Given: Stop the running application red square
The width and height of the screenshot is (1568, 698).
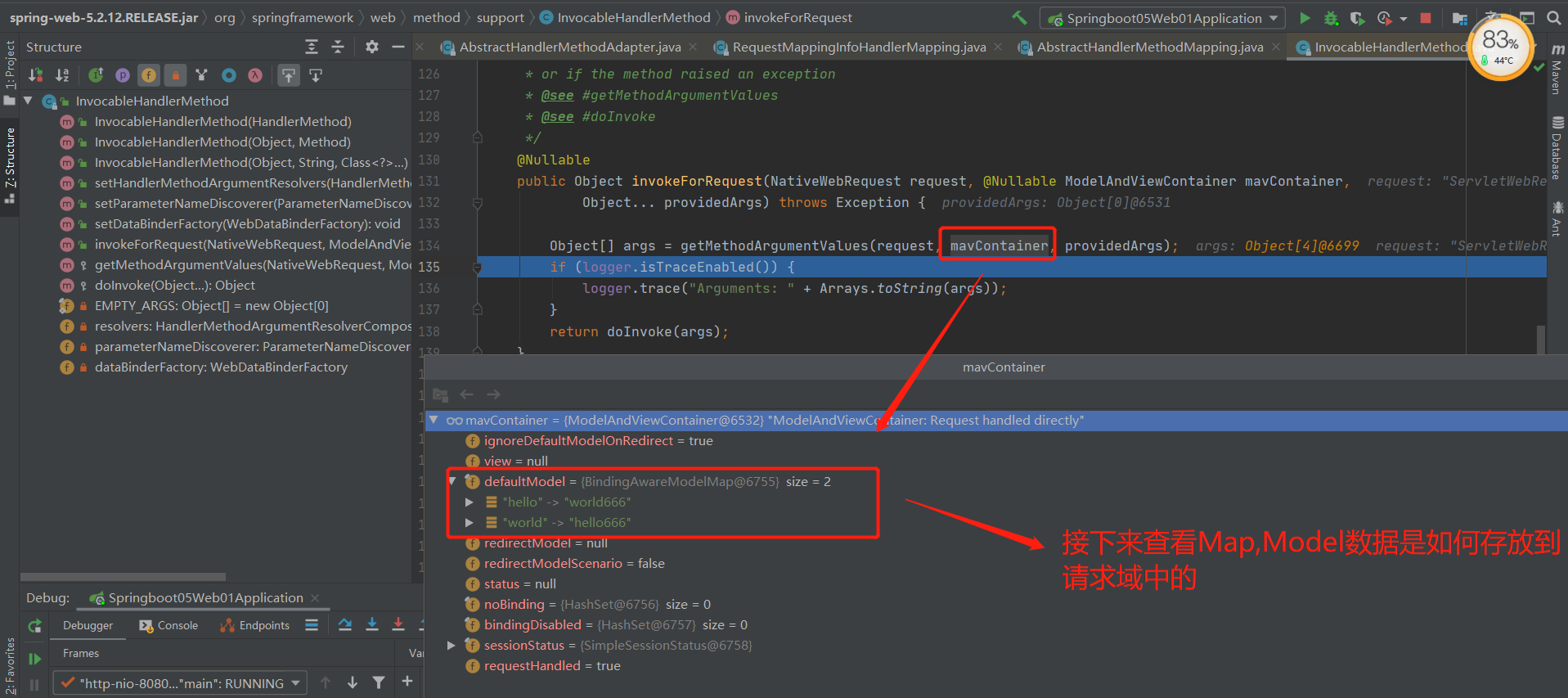Looking at the screenshot, I should (1426, 17).
